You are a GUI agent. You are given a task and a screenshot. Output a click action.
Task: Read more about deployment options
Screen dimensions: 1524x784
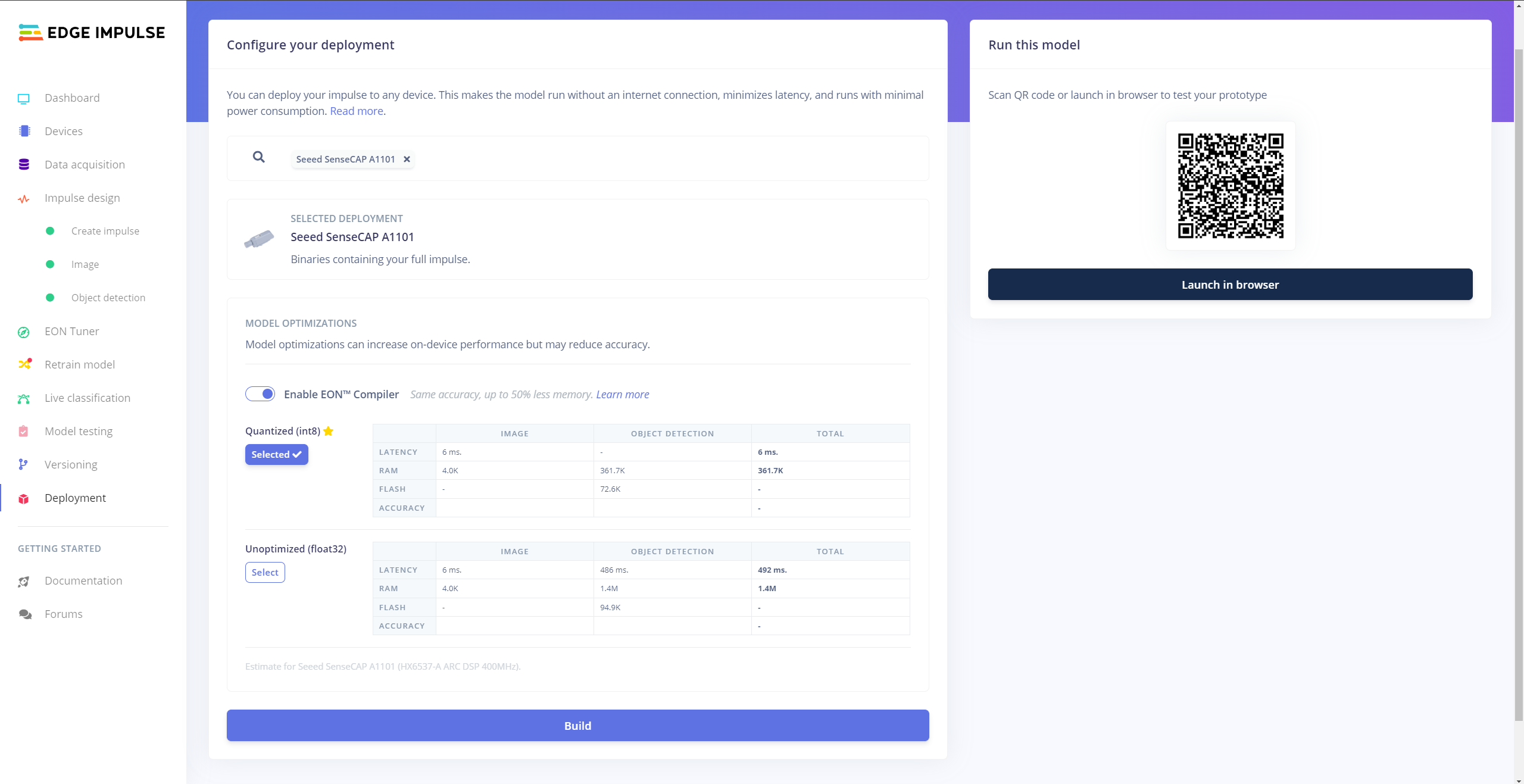pos(356,111)
